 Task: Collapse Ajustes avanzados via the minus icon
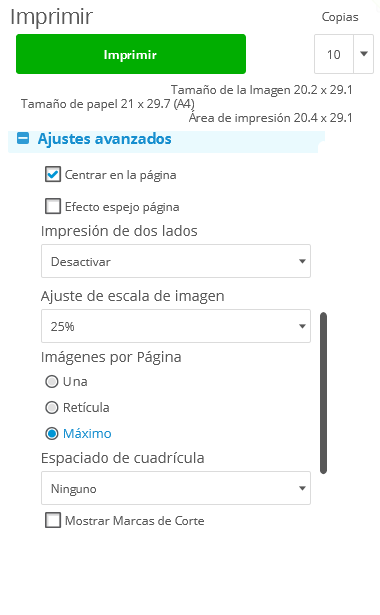click(x=23, y=138)
